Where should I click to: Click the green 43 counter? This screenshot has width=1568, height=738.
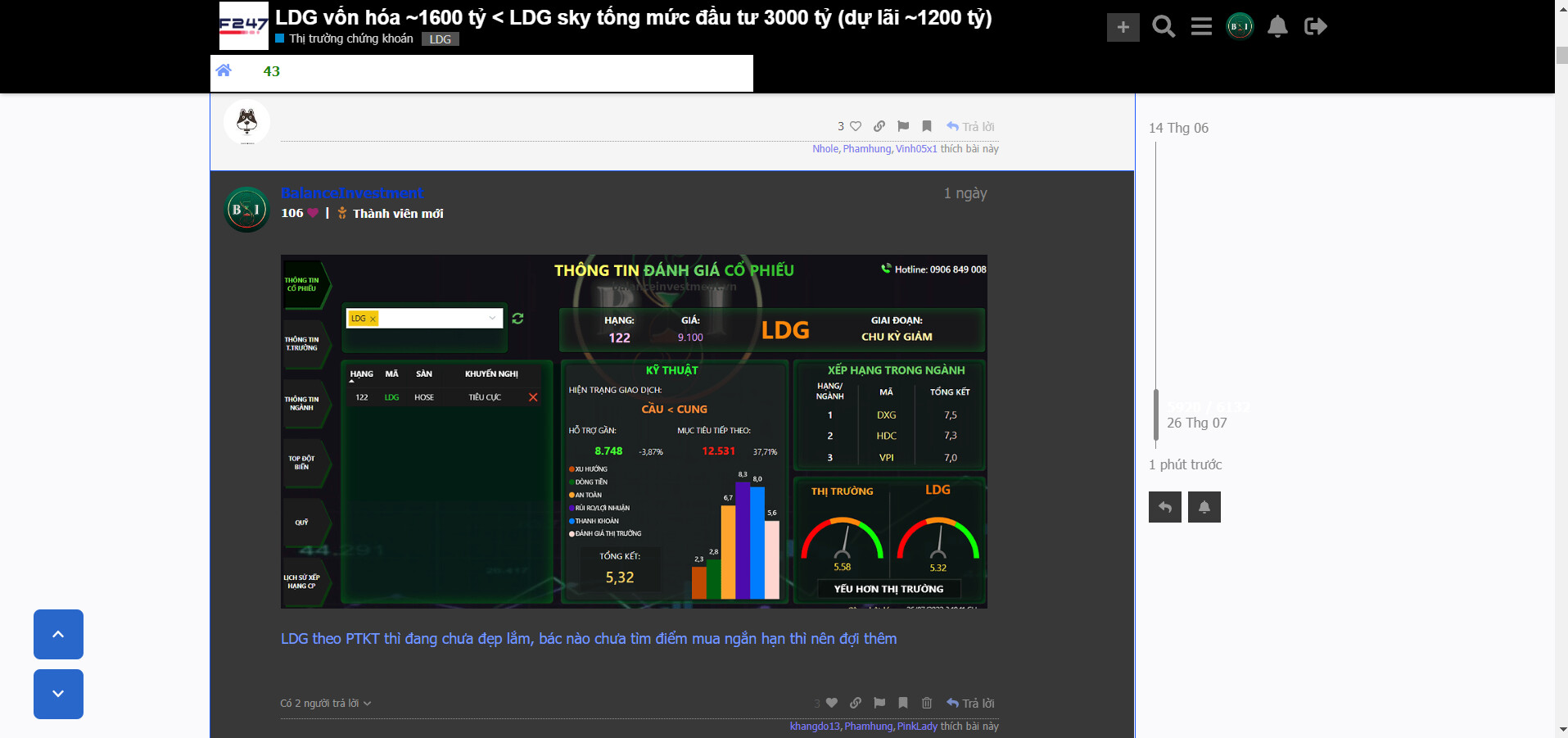(x=272, y=71)
